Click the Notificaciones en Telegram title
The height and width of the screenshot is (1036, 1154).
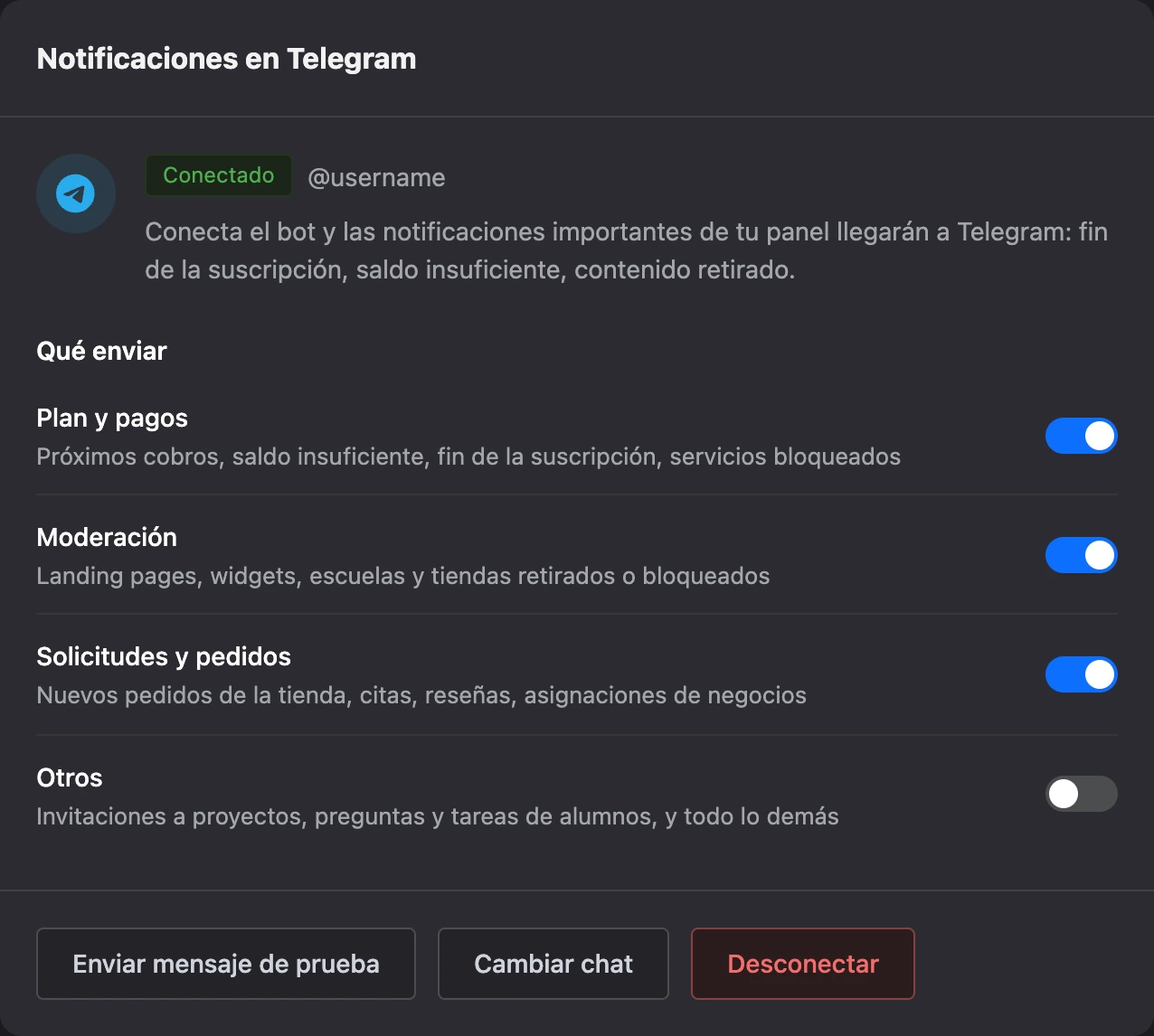[x=226, y=59]
